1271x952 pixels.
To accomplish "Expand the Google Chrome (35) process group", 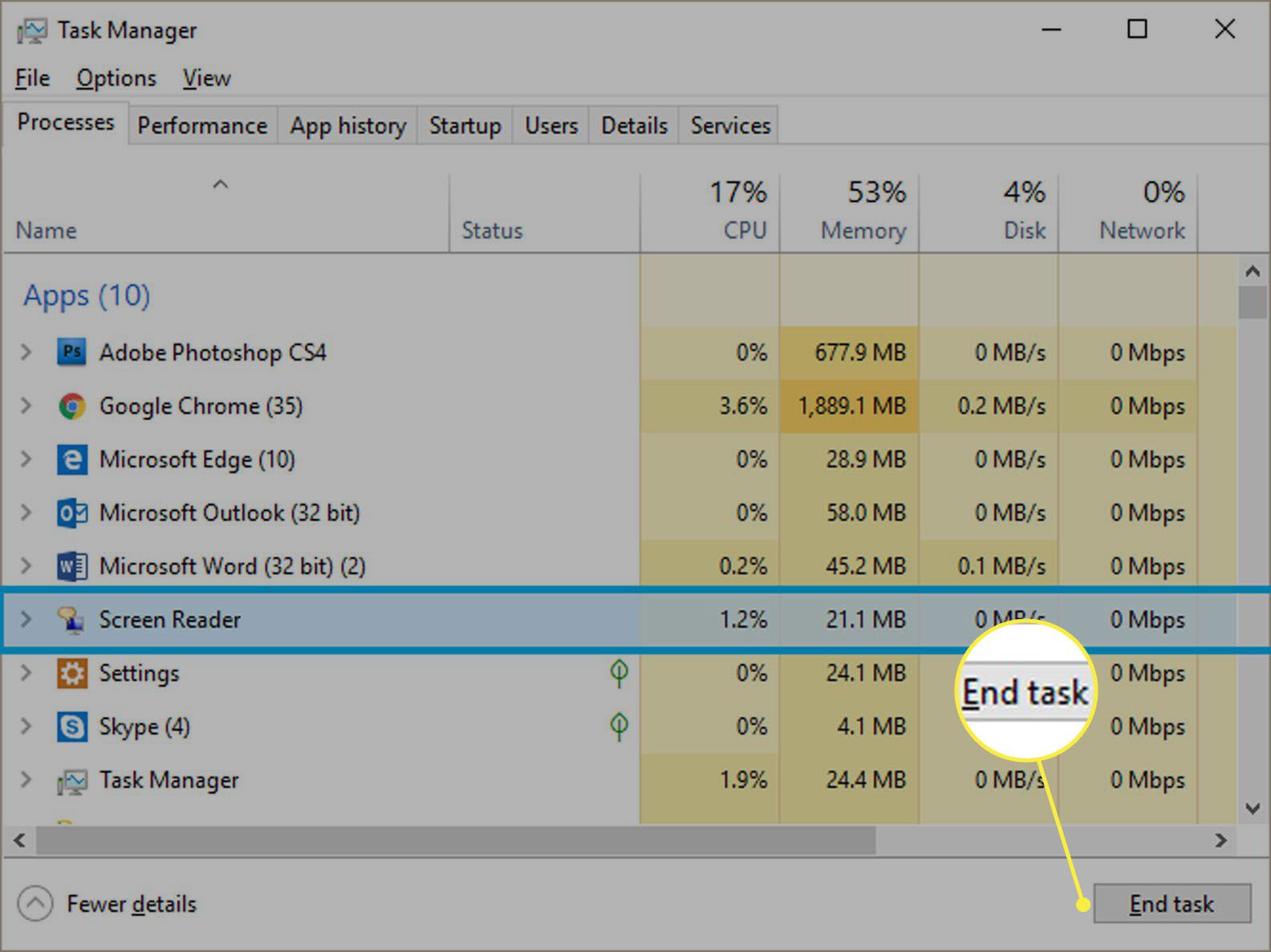I will tap(26, 406).
